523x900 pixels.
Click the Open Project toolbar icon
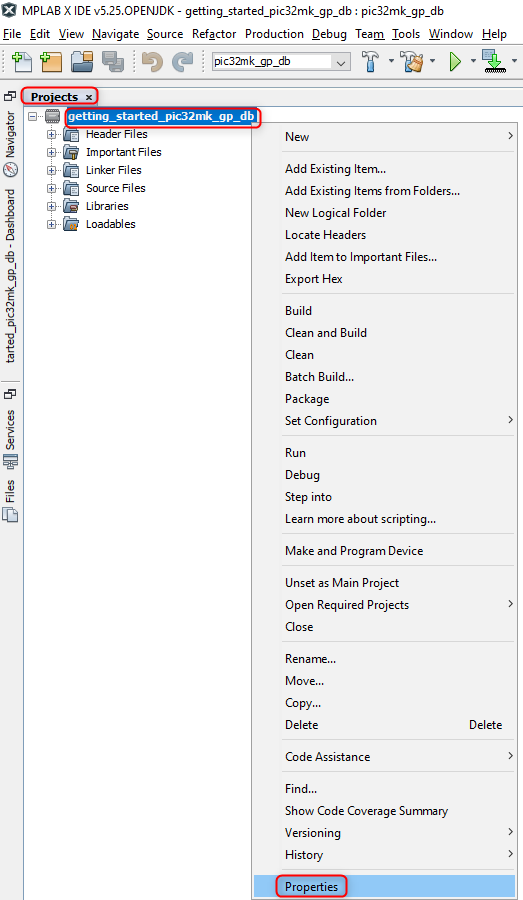[x=82, y=61]
